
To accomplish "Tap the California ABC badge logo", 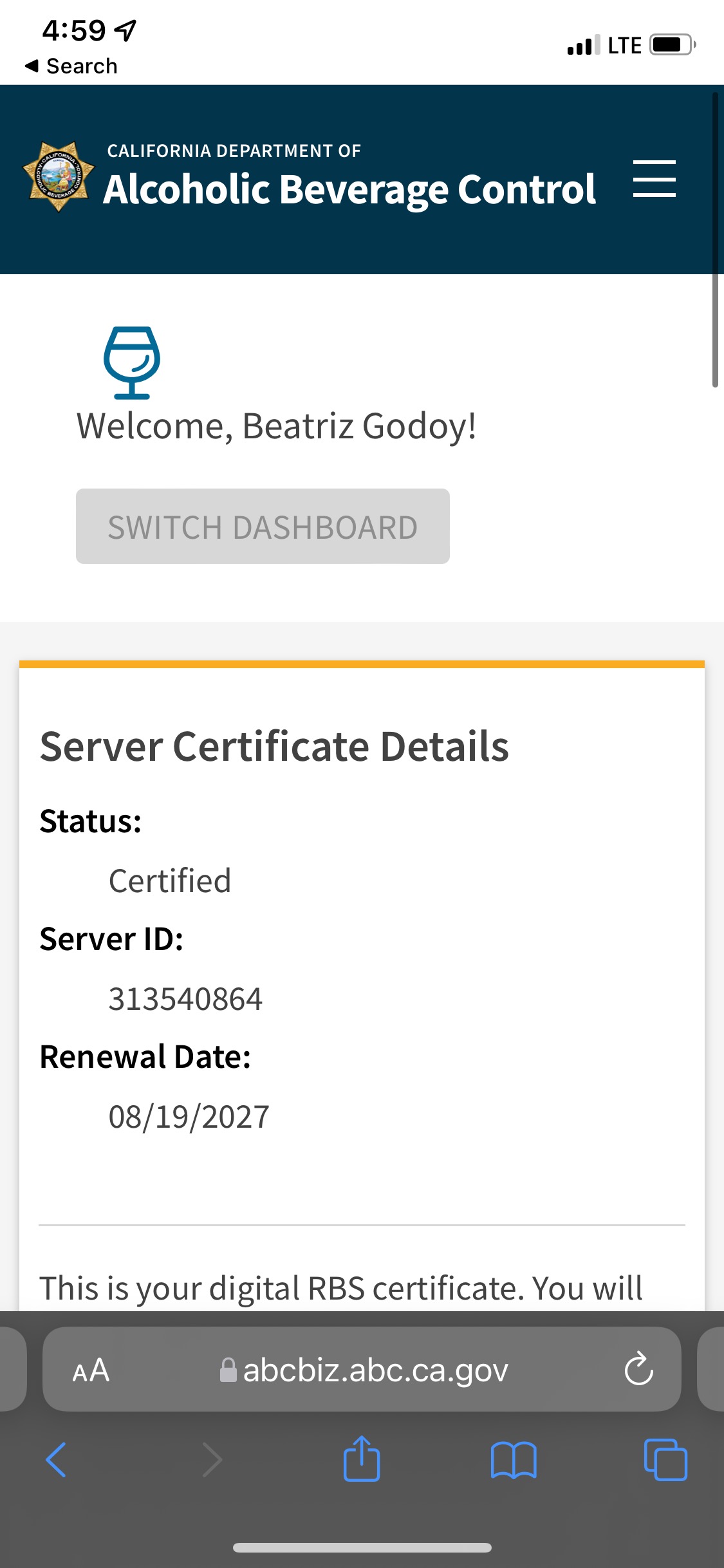I will 59,176.
